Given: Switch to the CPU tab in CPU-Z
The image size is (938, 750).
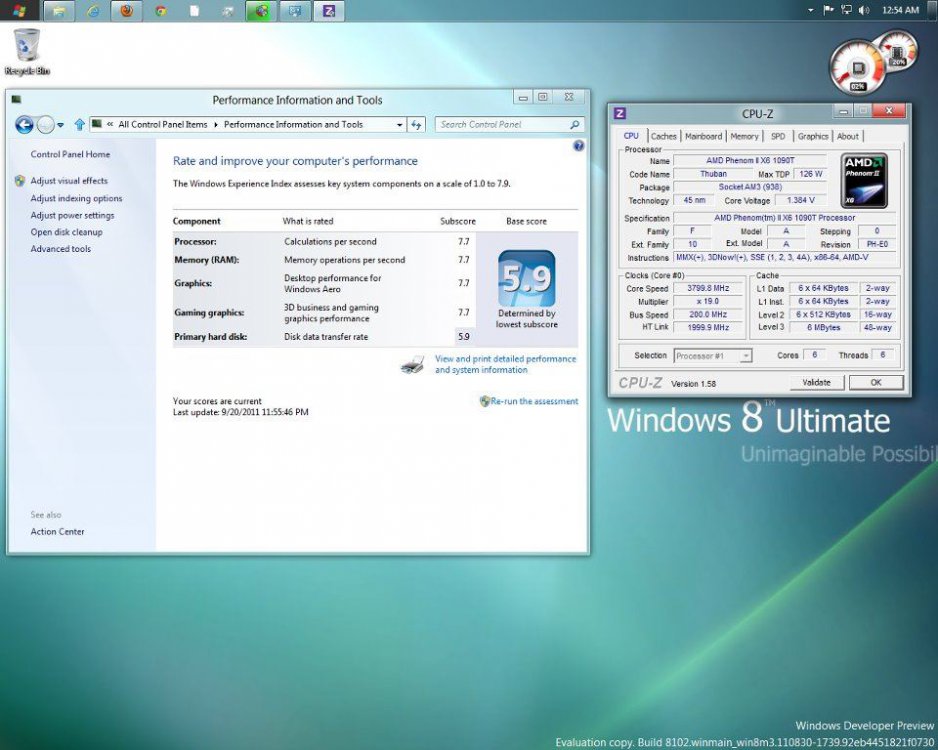Looking at the screenshot, I should [x=631, y=136].
